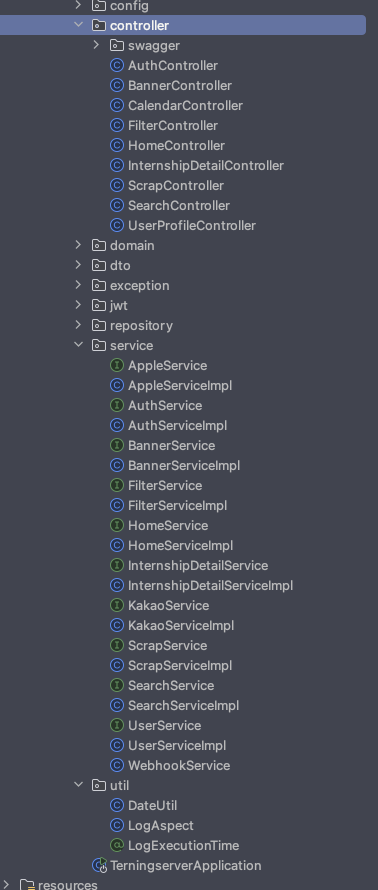Image resolution: width=378 pixels, height=890 pixels.
Task: Click the WebhookService class icon
Action: pos(116,766)
